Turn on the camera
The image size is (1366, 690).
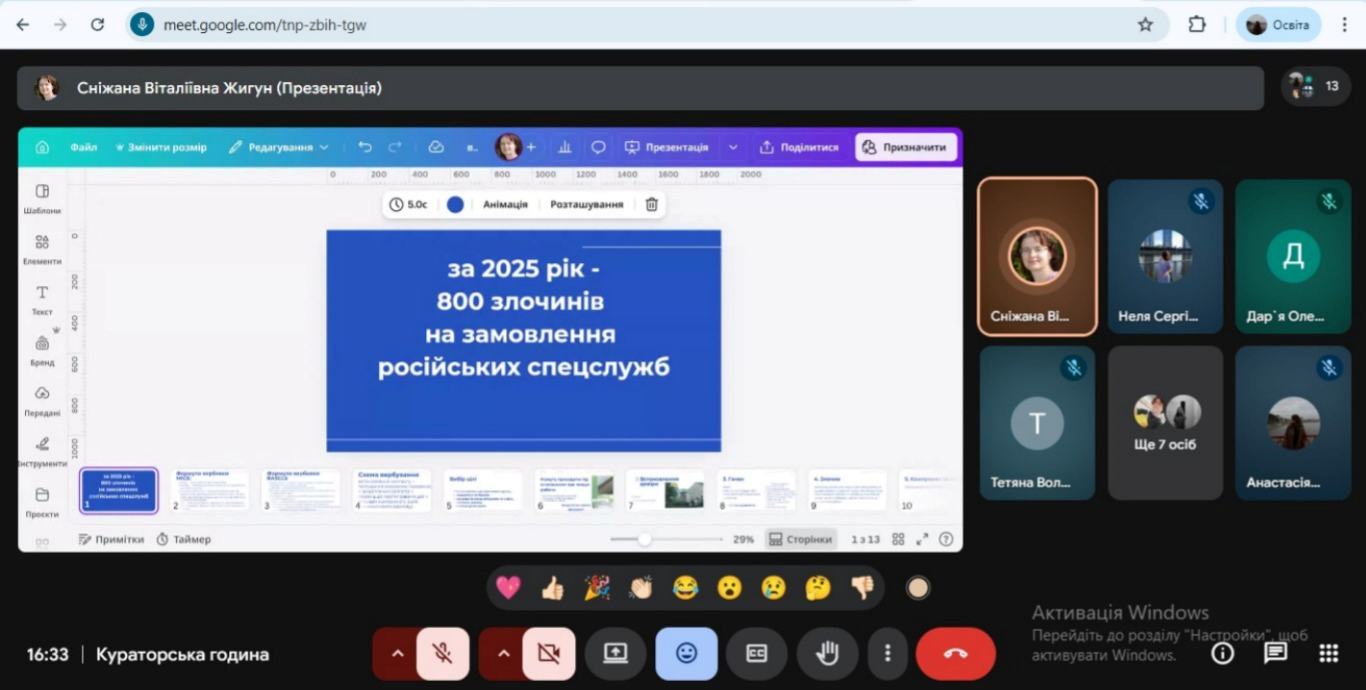(548, 654)
